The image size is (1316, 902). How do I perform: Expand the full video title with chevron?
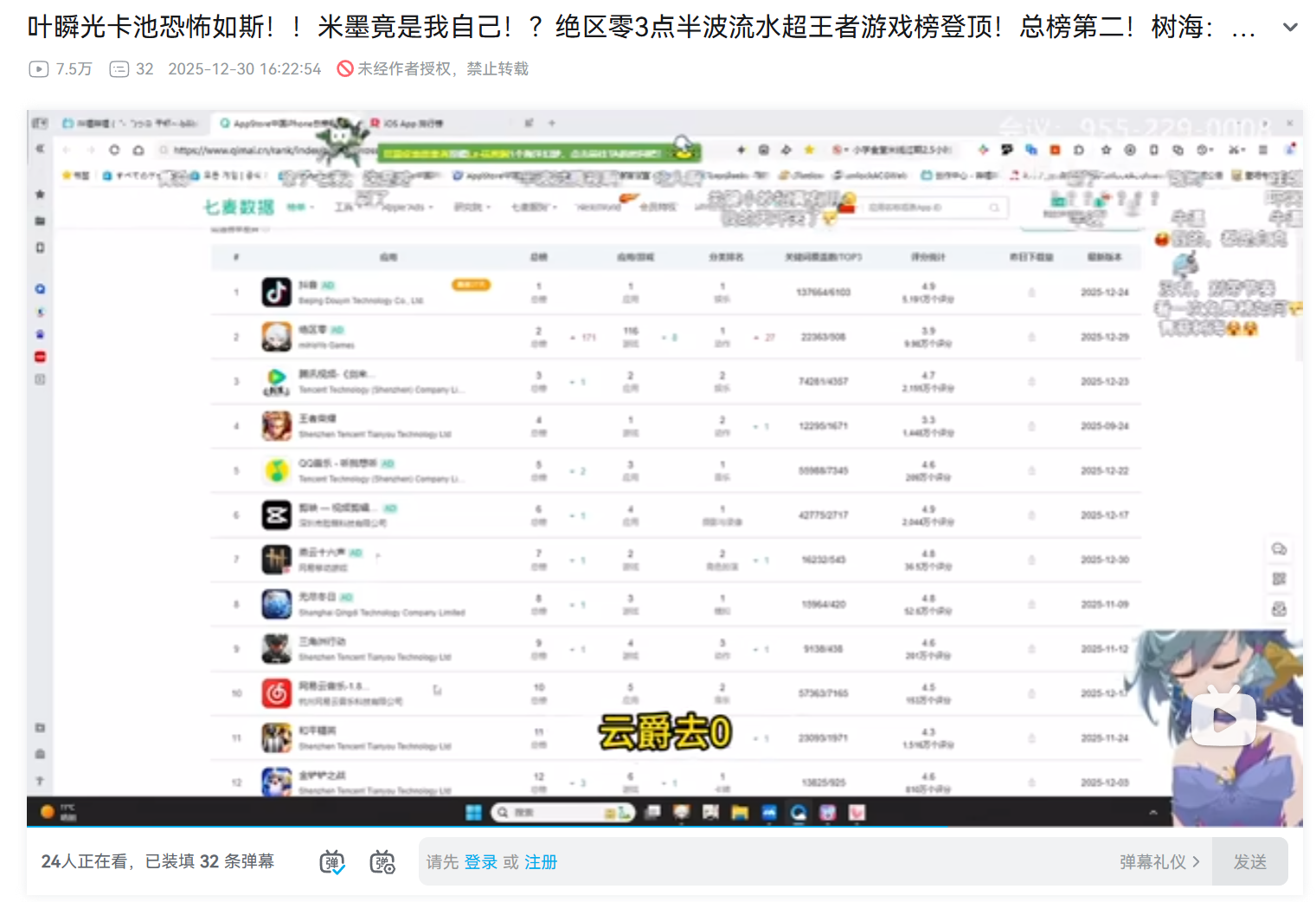tap(1290, 28)
